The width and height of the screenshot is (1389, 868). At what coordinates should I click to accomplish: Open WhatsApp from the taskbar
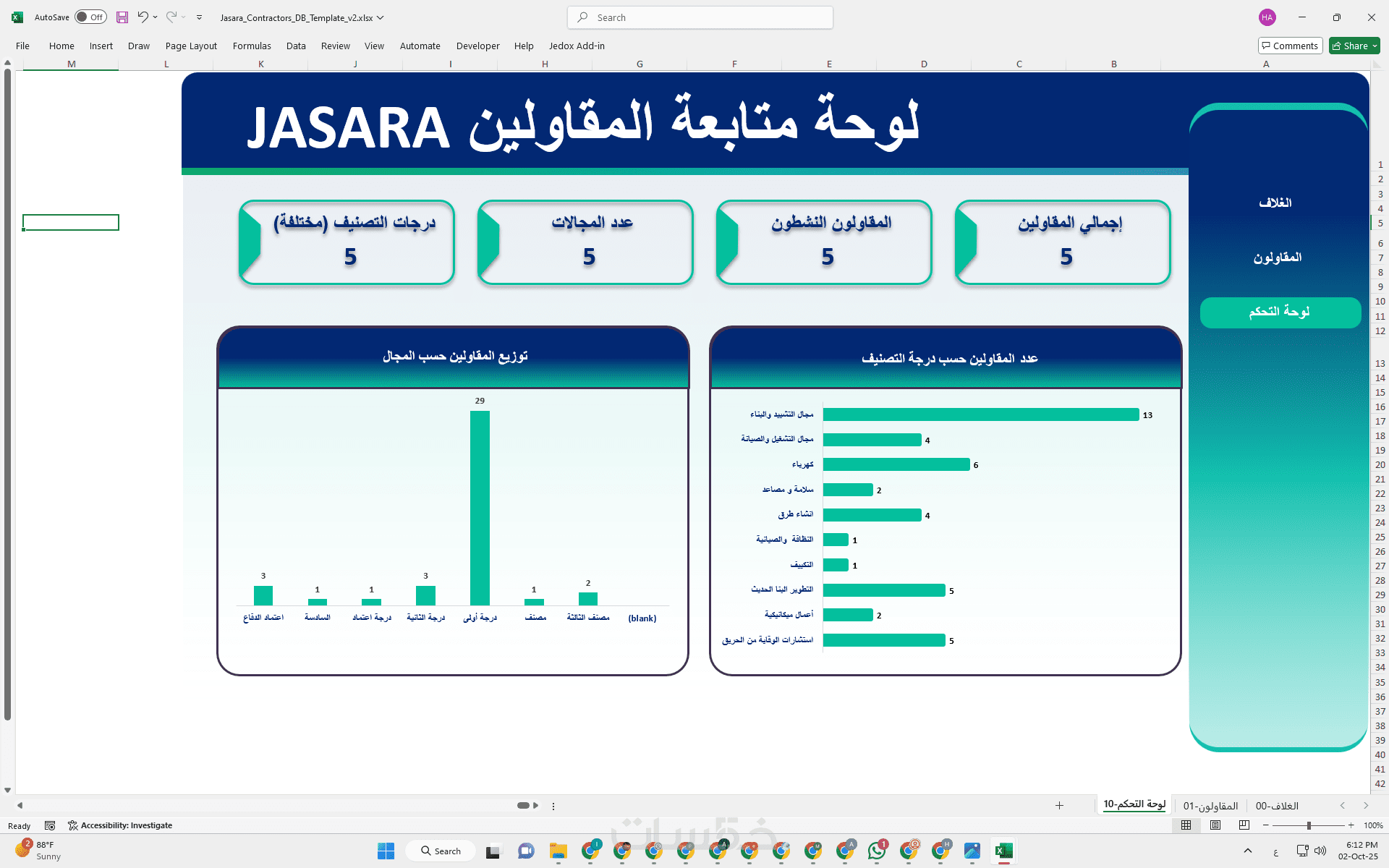tap(877, 851)
